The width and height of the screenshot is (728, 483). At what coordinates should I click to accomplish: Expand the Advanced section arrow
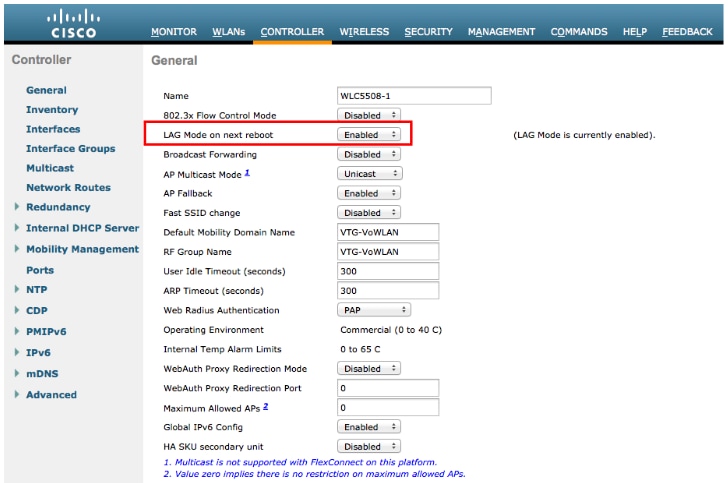(17, 394)
